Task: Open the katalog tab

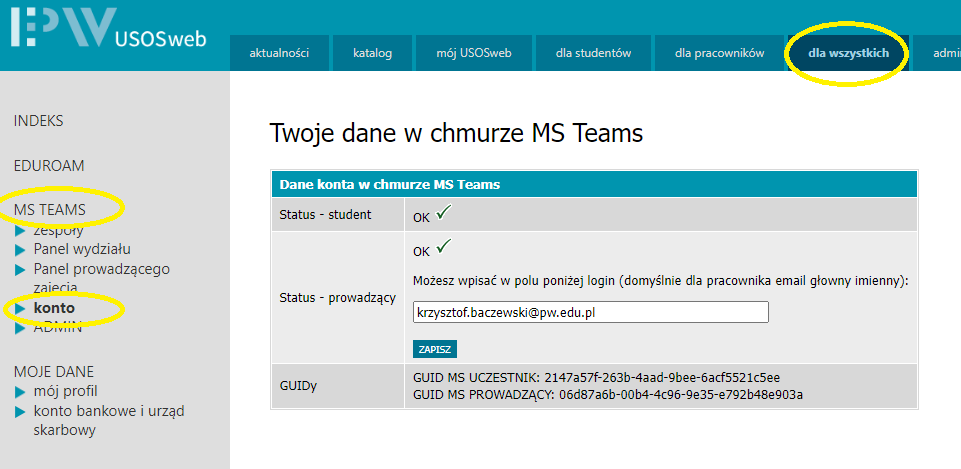Action: pyautogui.click(x=373, y=53)
